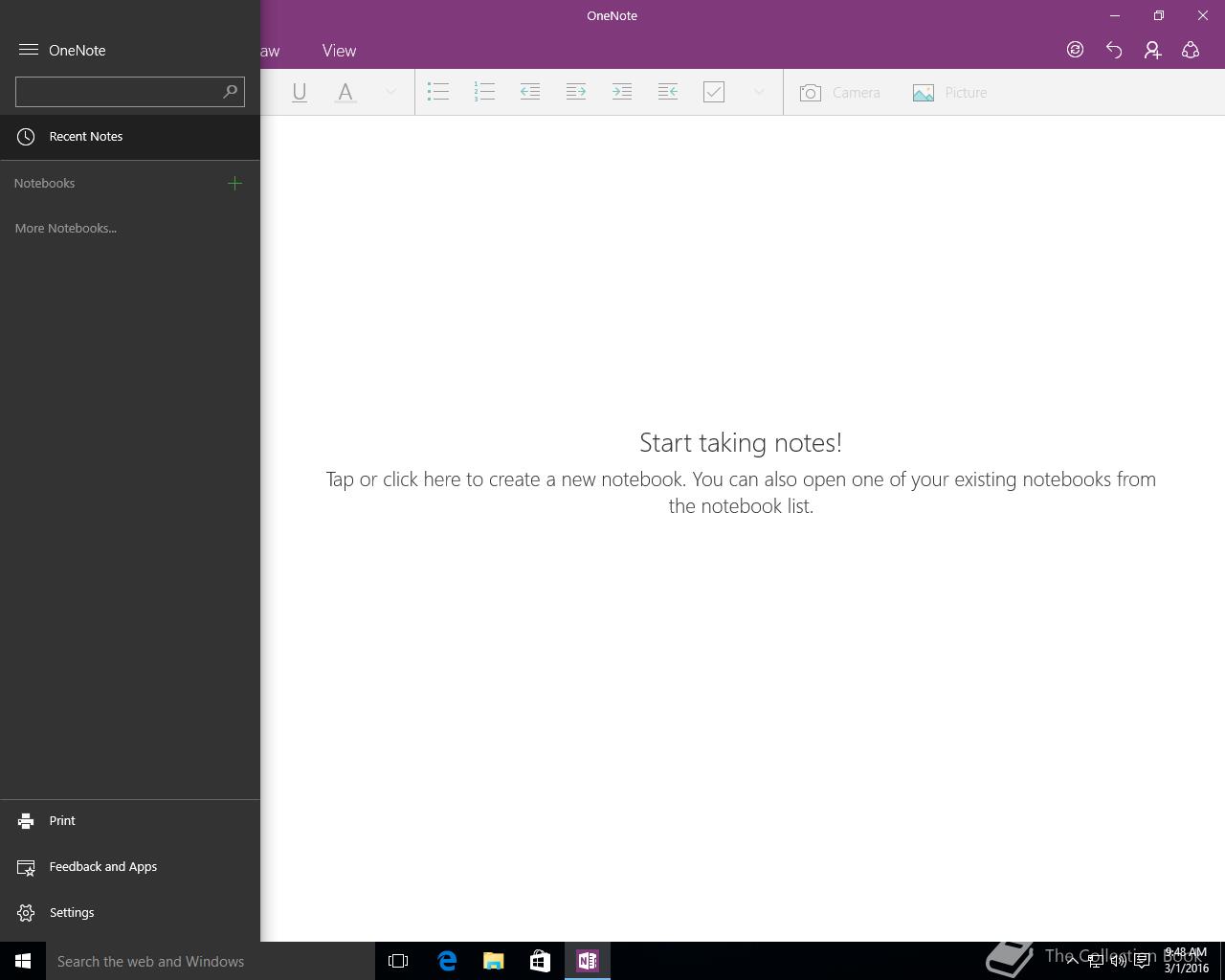The image size is (1225, 980).
Task: Click the notification bell icon
Action: [1191, 50]
